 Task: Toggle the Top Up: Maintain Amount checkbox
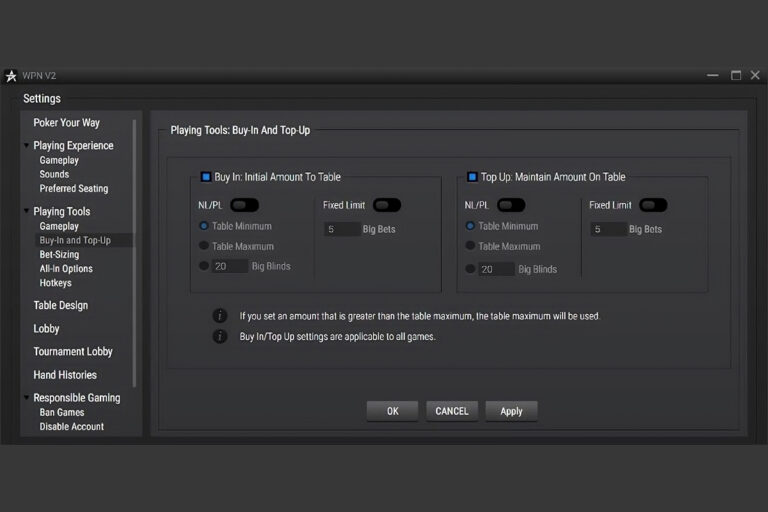472,177
